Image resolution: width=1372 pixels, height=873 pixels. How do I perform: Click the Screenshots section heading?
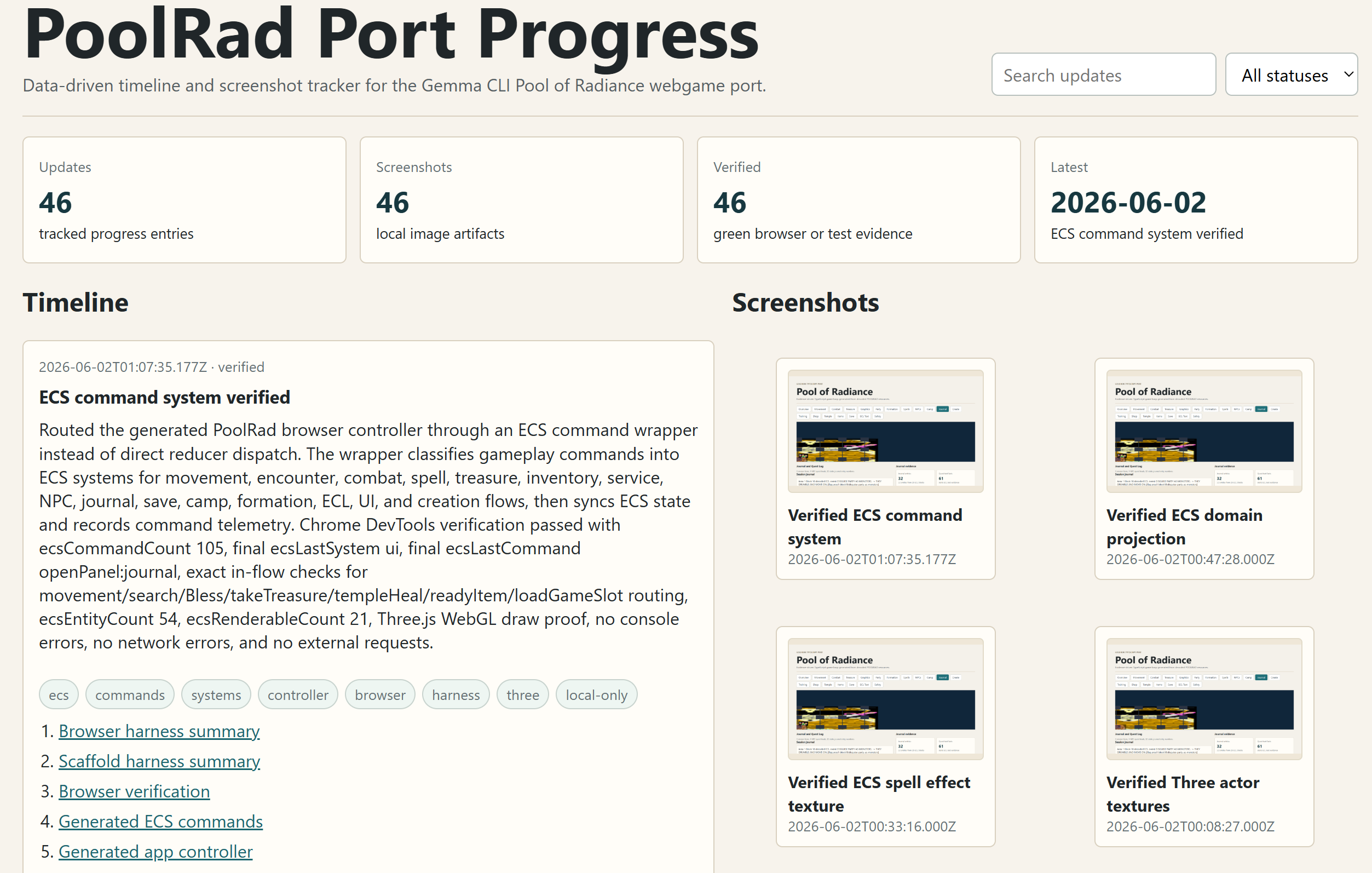806,302
